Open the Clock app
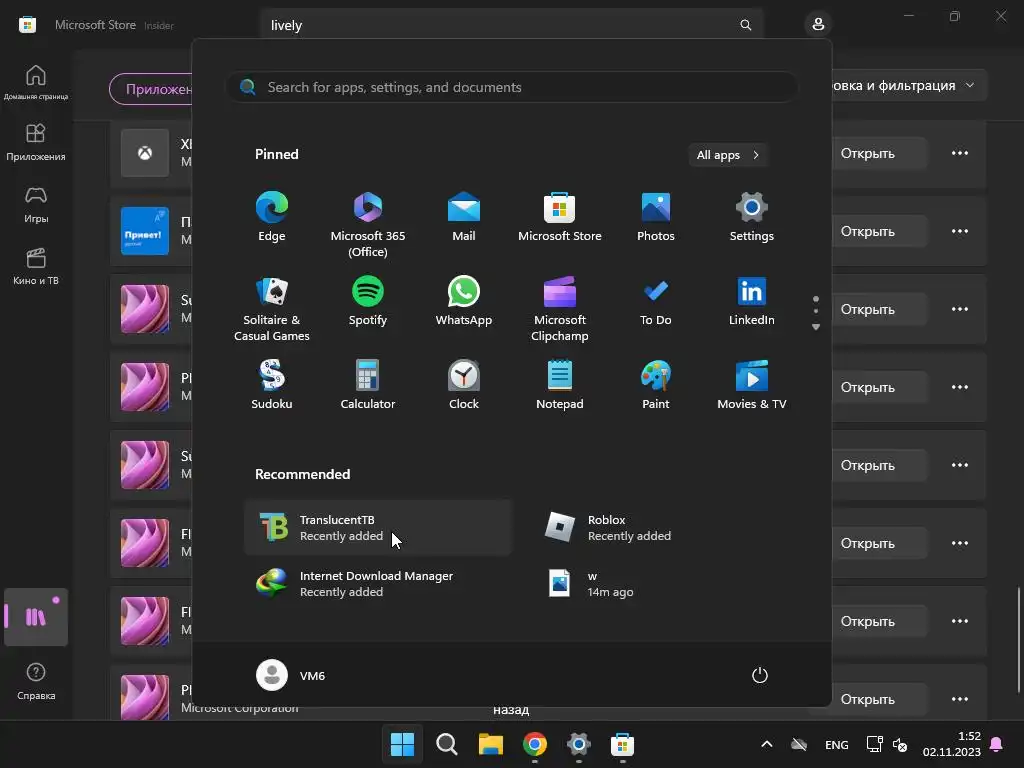This screenshot has width=1024, height=768. point(464,385)
